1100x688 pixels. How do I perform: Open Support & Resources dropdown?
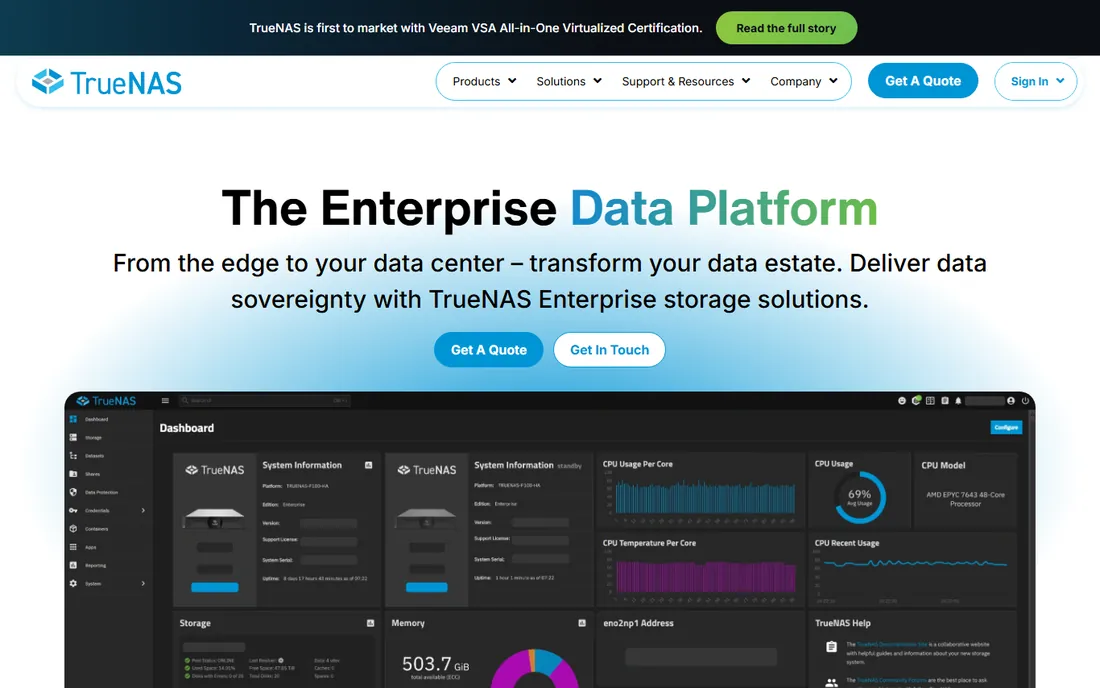pyautogui.click(x=685, y=81)
